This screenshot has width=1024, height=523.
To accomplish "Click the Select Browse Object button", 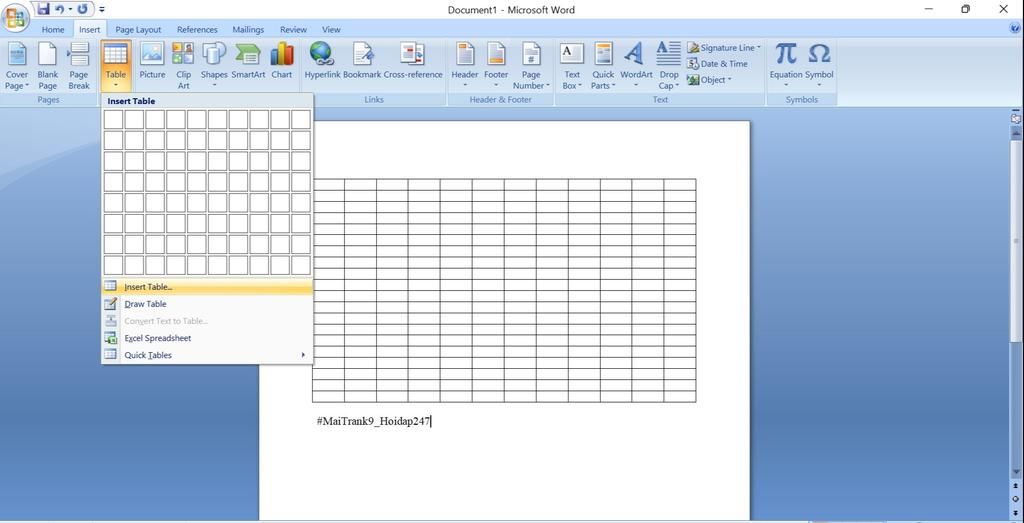I will (1016, 499).
